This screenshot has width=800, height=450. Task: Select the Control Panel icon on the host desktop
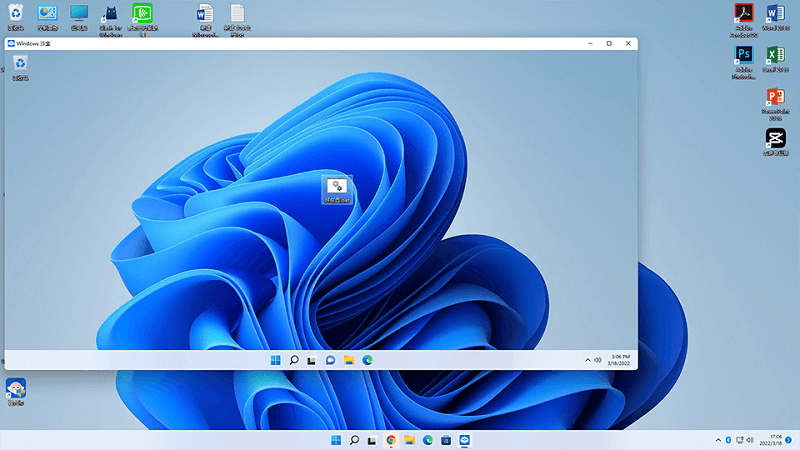[47, 17]
